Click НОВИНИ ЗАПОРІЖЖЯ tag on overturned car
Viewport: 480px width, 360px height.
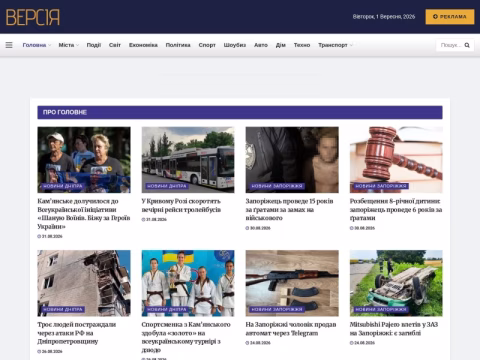coord(381,309)
